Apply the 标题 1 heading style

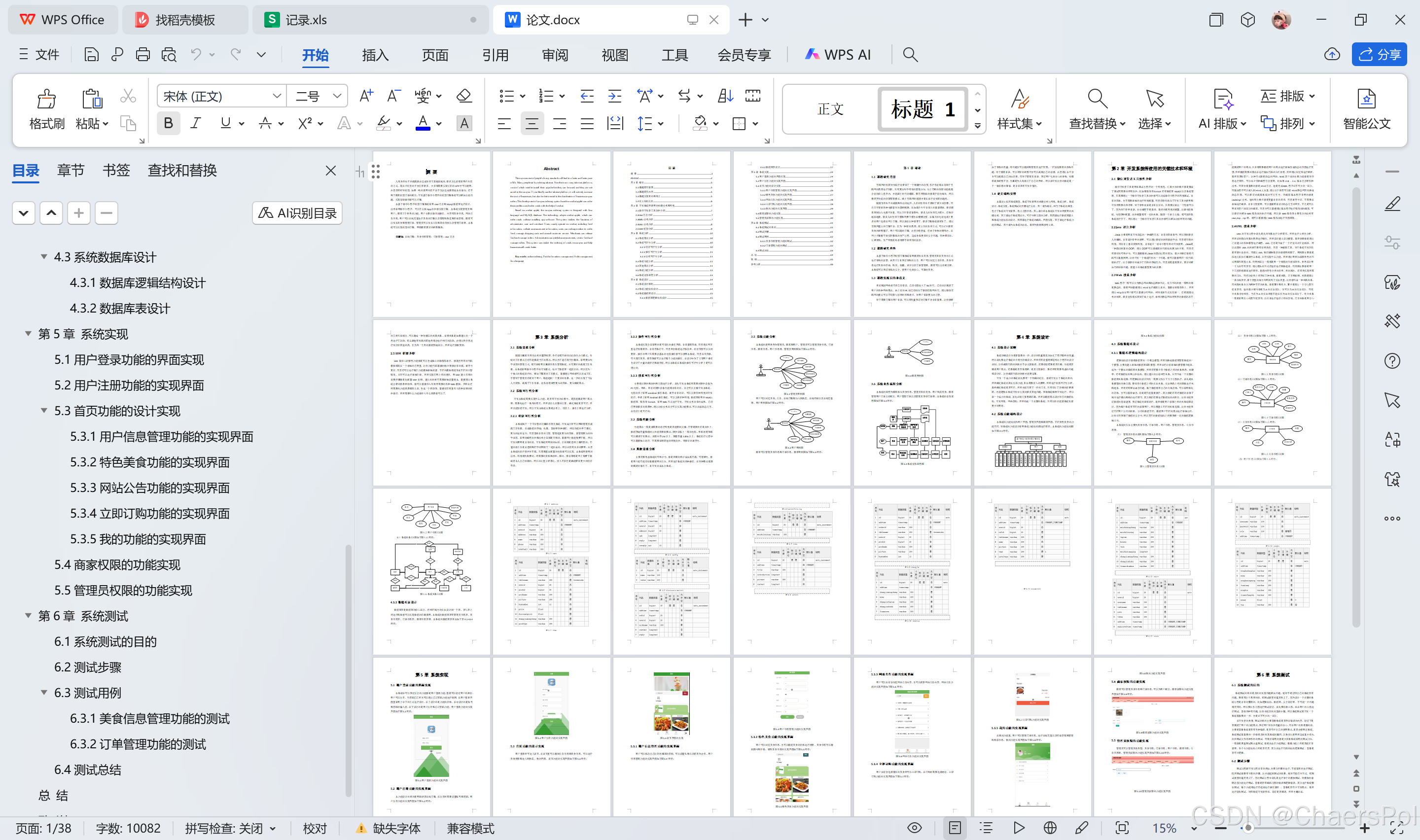923,108
